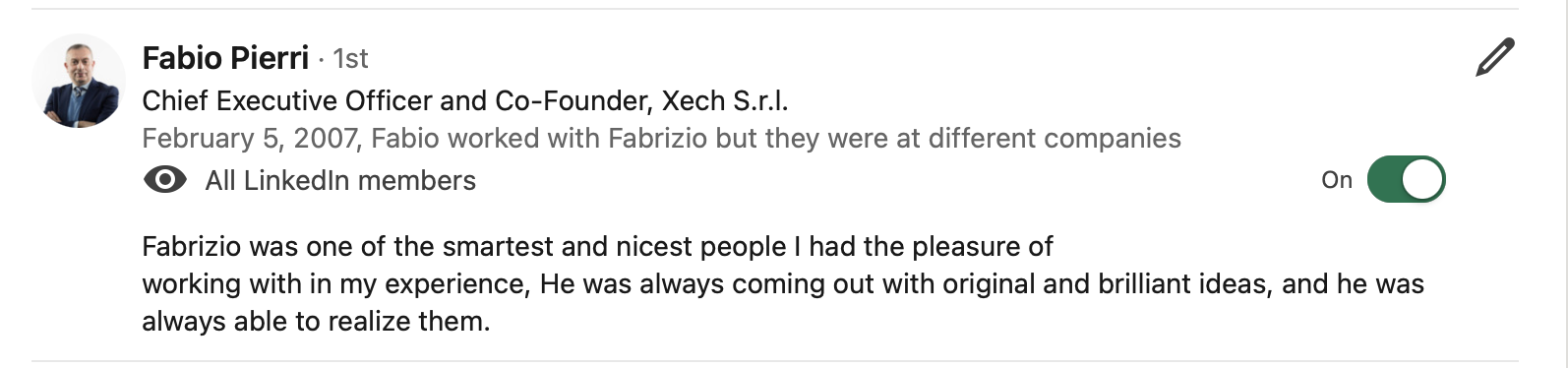The image size is (1568, 368).
Task: Open Fabio Pierri's profile via his name
Action: click(x=225, y=58)
